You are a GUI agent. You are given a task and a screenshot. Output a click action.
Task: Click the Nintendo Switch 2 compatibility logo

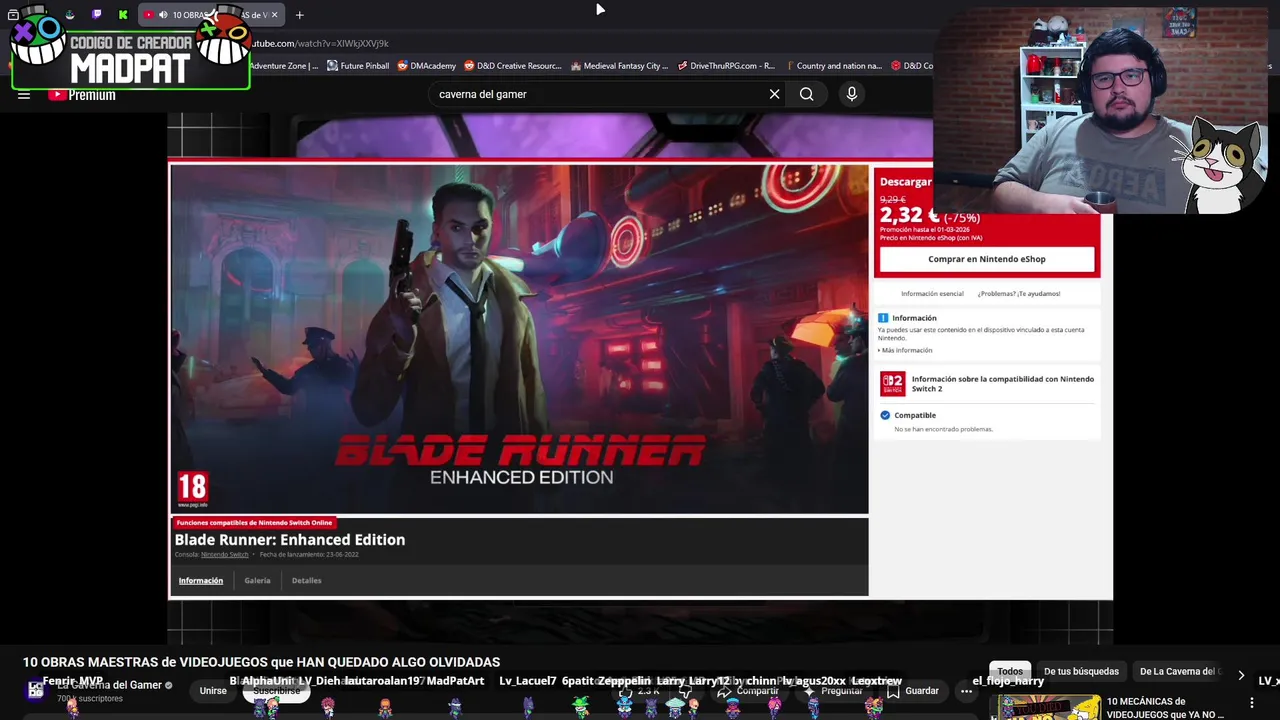(x=893, y=384)
